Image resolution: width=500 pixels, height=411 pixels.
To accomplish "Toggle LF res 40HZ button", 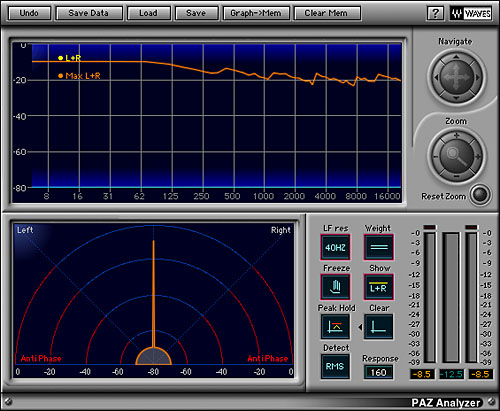I will pyautogui.click(x=335, y=247).
